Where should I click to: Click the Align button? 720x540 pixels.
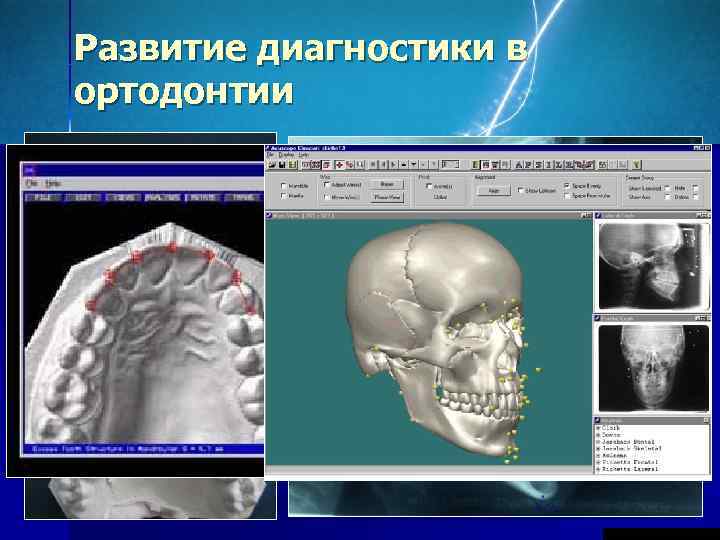coord(494,190)
